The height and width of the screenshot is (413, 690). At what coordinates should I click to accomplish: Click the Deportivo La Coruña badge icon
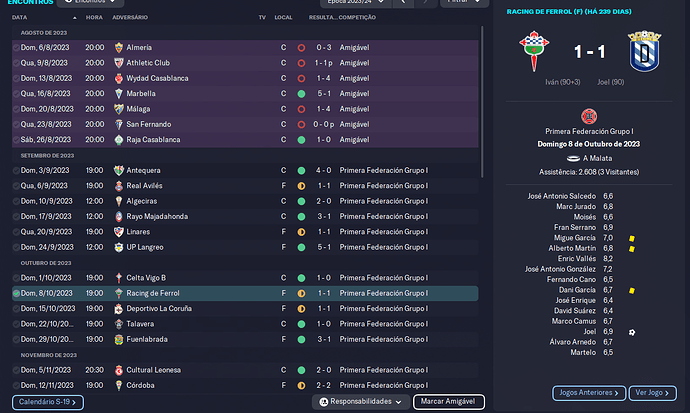(x=119, y=309)
